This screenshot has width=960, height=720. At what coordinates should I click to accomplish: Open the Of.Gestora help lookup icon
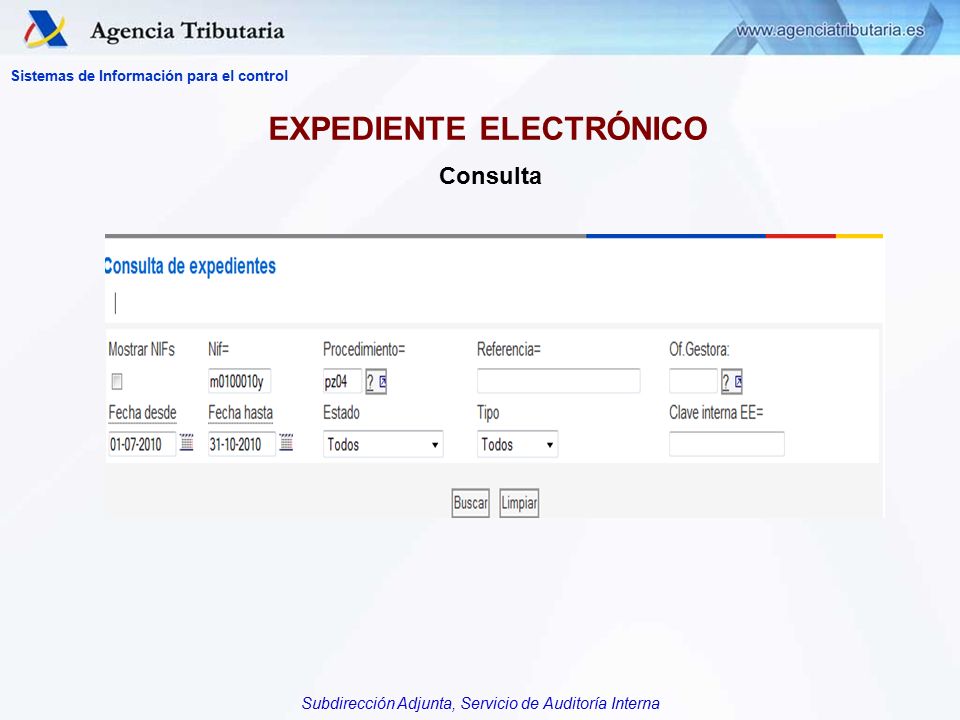click(732, 382)
